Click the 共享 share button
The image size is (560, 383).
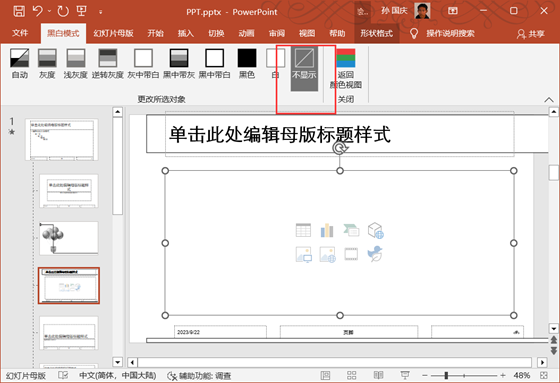coord(531,34)
